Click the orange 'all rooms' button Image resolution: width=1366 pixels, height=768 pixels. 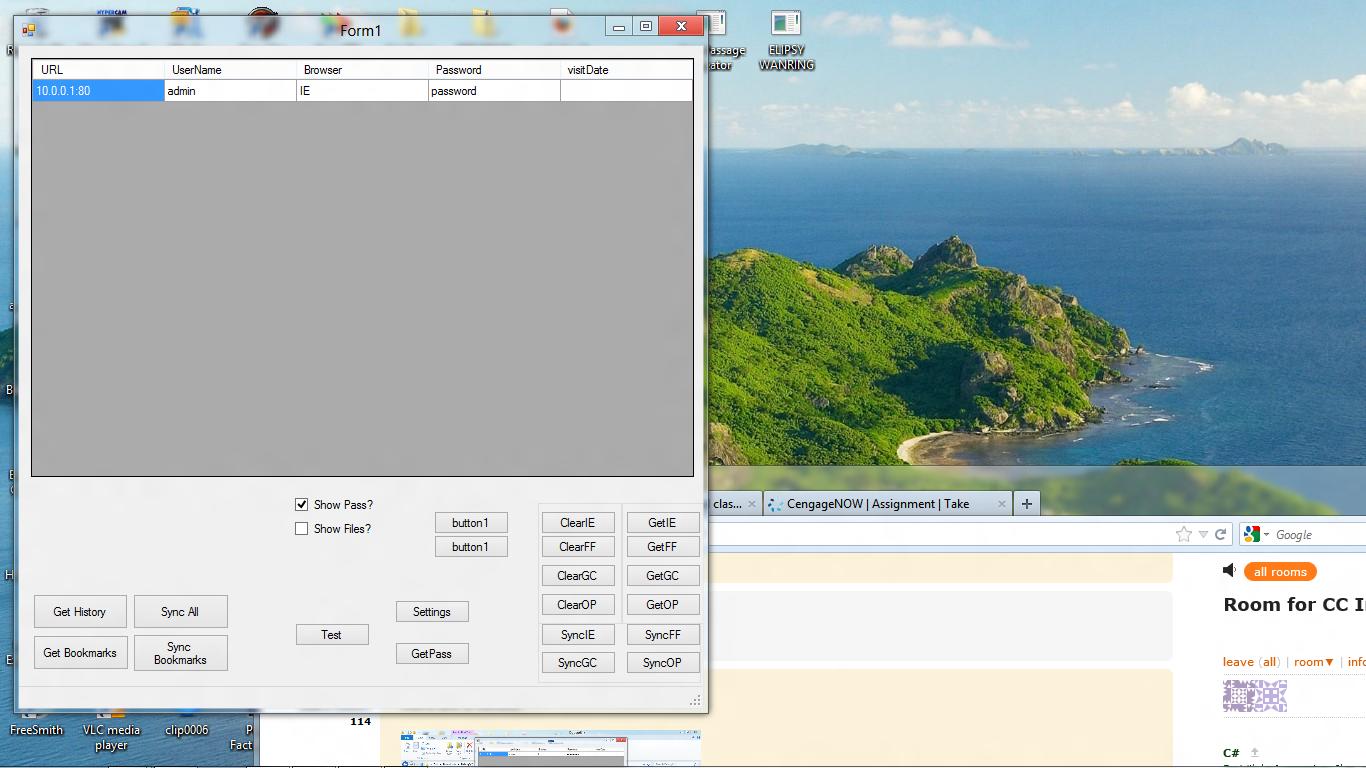point(1280,572)
